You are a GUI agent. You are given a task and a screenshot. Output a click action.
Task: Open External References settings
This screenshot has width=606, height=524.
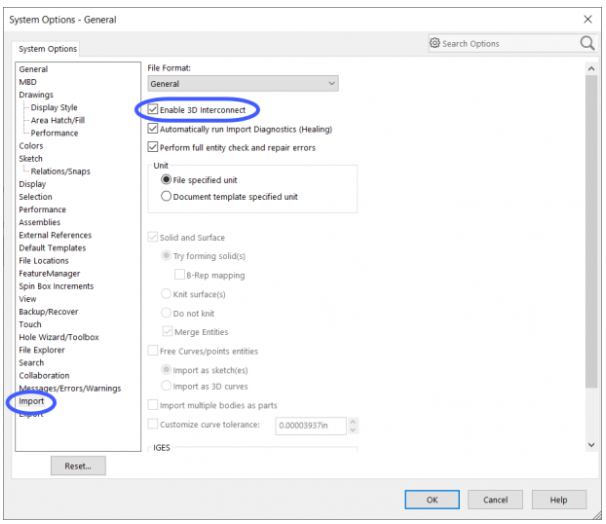(55, 235)
